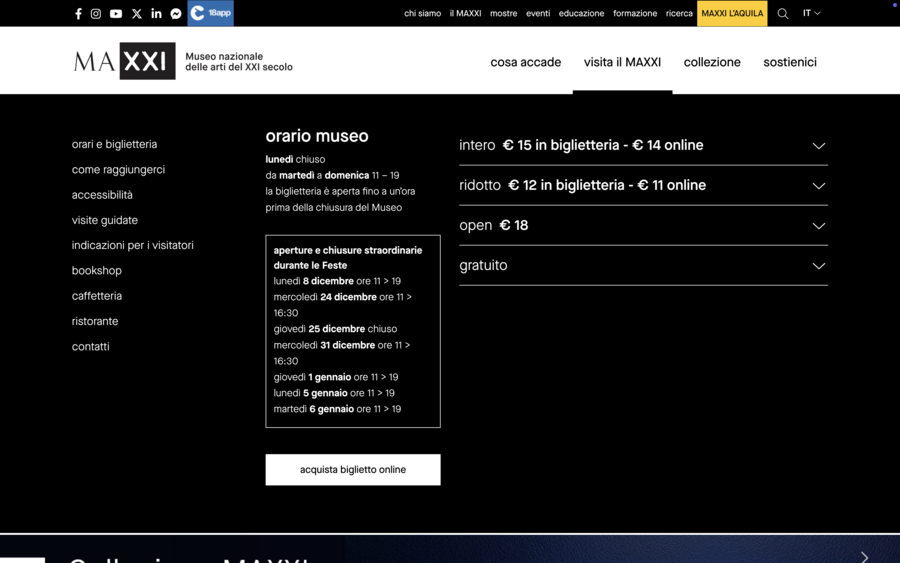
Task: Open the visita il MAXXI menu
Action: point(622,62)
